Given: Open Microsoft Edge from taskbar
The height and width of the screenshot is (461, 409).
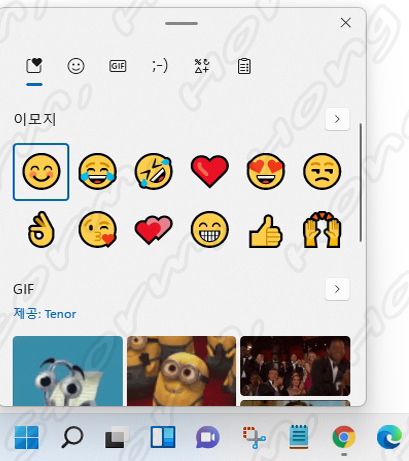Looking at the screenshot, I should [x=389, y=437].
